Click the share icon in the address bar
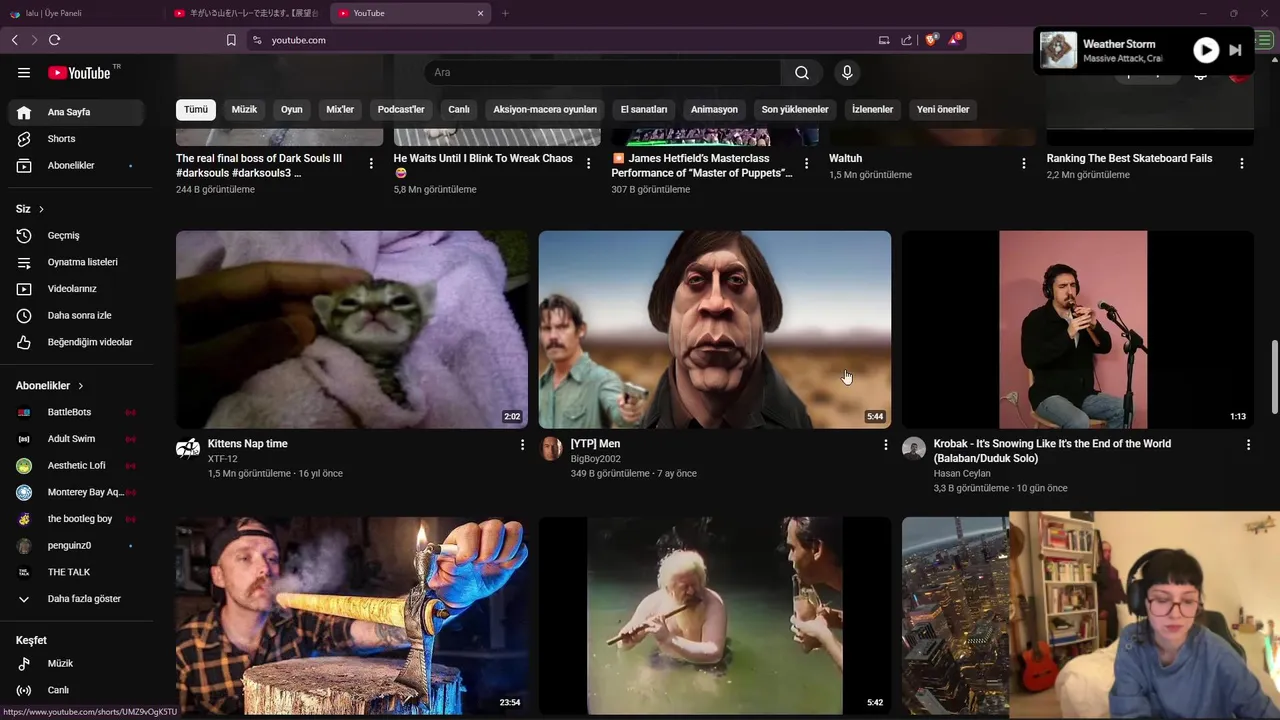 [906, 40]
